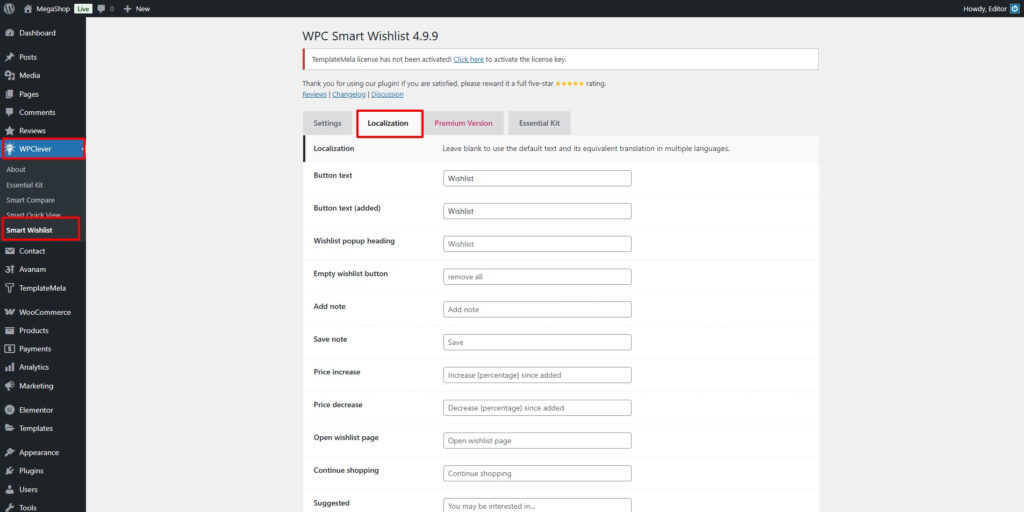
Task: Click the Users person icon
Action: coord(10,489)
